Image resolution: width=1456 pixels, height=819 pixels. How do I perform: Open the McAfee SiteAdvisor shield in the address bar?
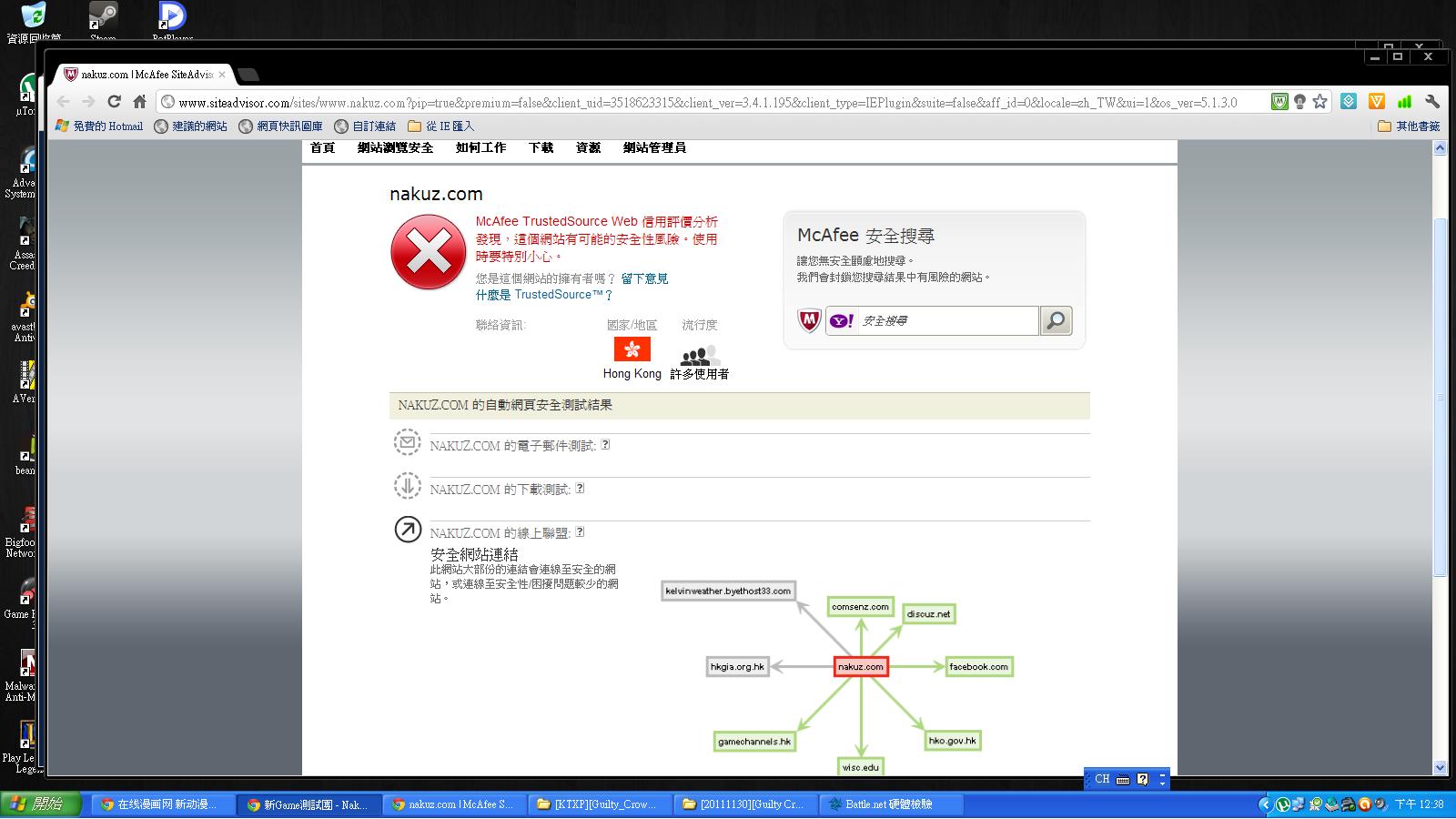click(1279, 102)
